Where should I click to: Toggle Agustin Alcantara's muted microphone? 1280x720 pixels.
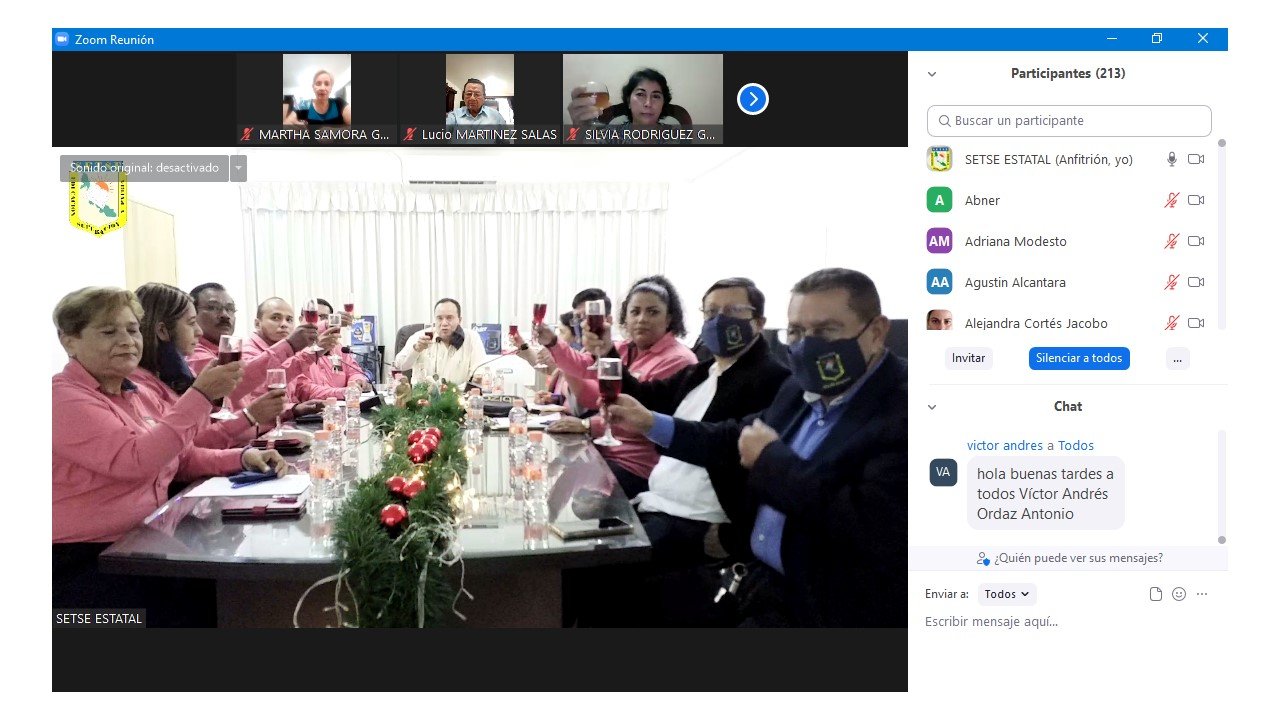pos(1171,282)
